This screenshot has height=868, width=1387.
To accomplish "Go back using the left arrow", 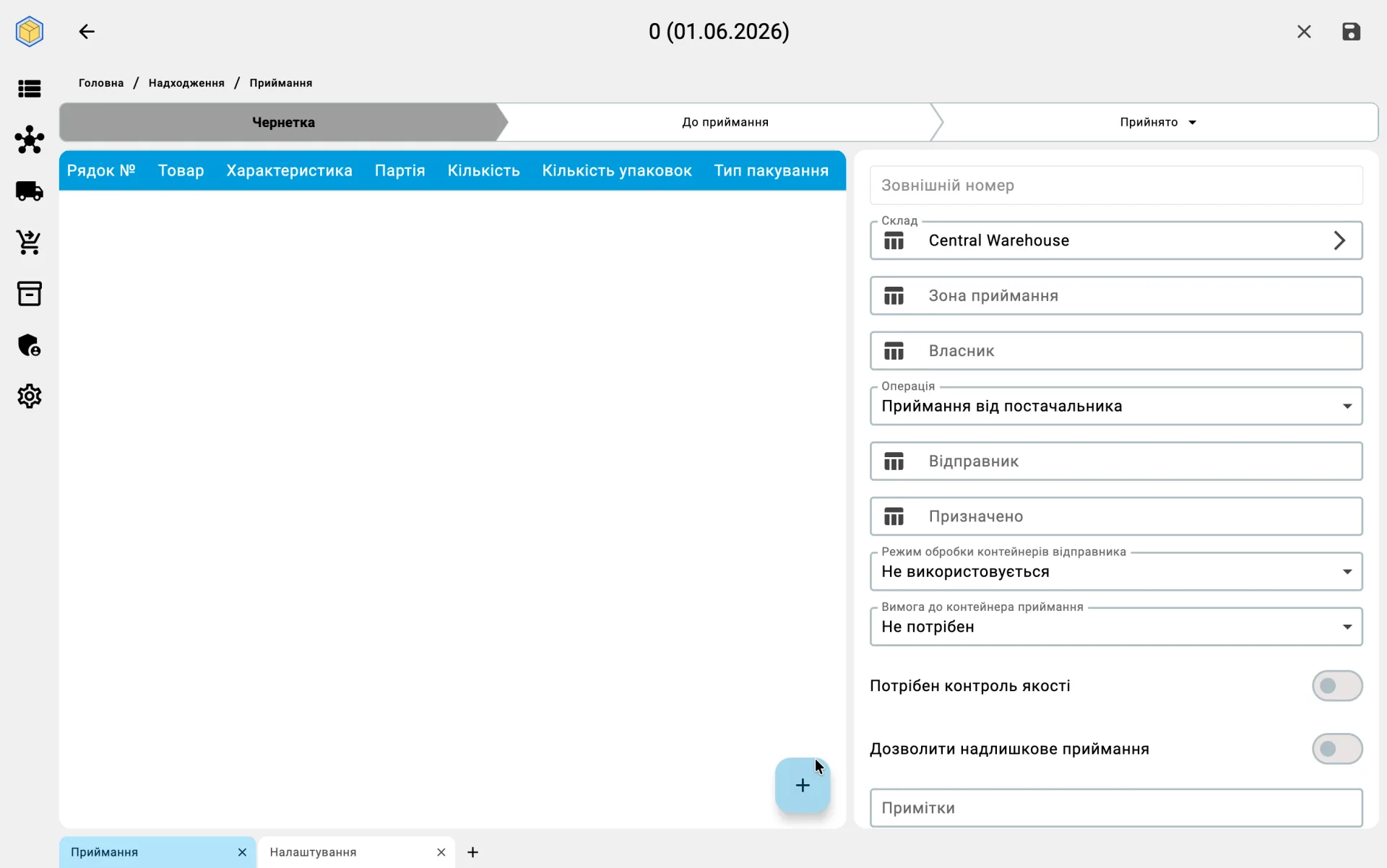I will tap(87, 32).
